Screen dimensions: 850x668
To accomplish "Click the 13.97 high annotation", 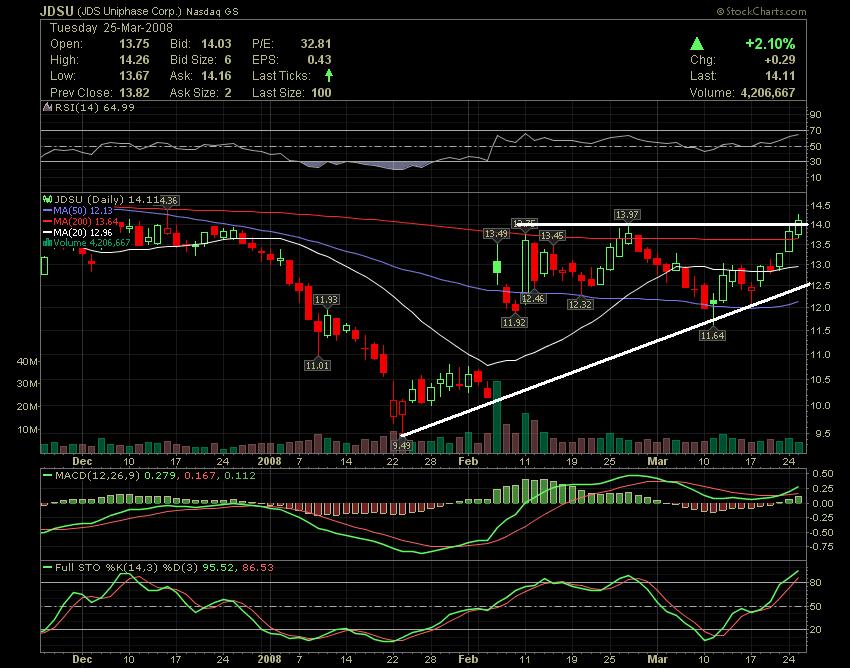I will [627, 215].
